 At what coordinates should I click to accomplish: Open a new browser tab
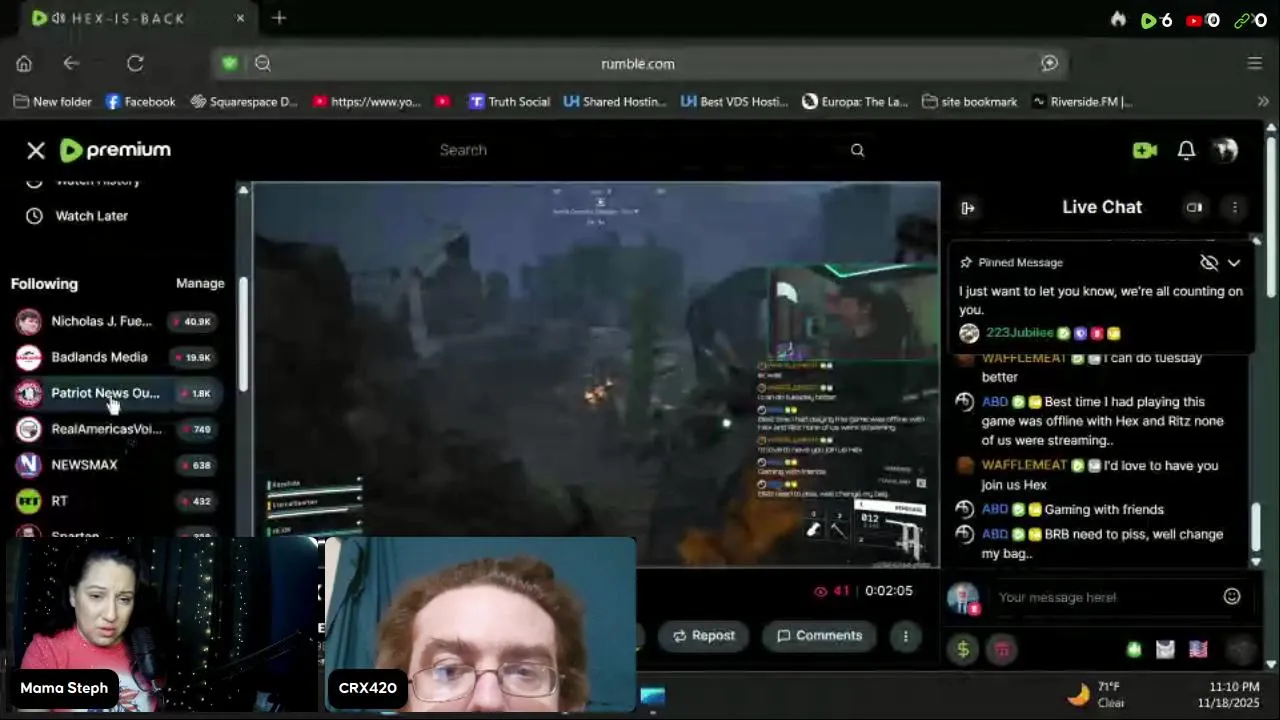(279, 18)
